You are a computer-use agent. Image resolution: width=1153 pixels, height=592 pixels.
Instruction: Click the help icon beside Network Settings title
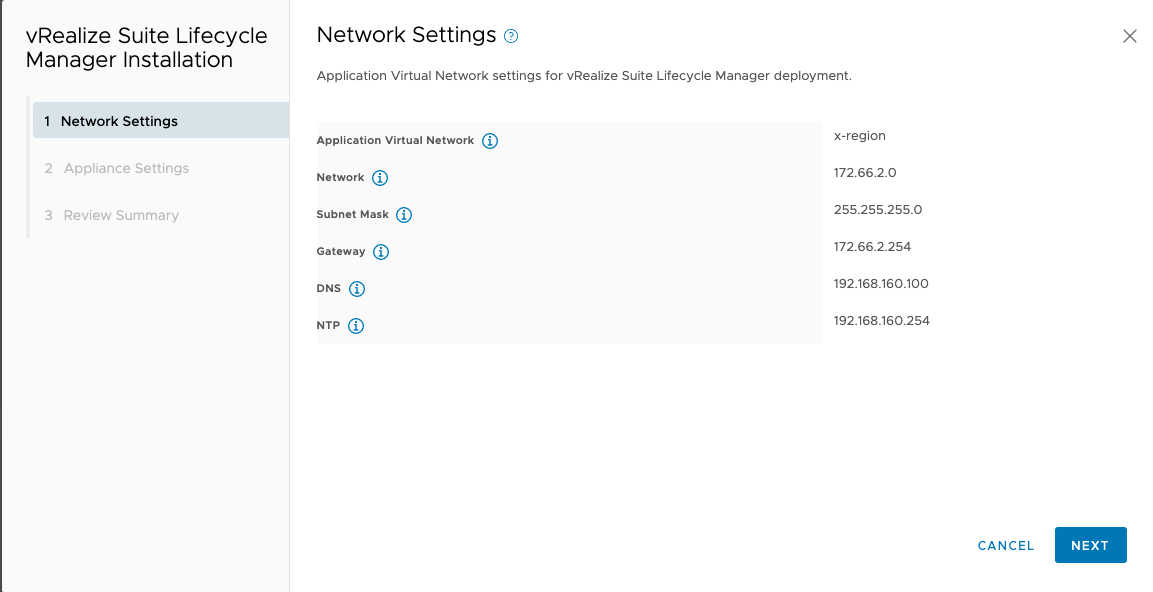point(511,36)
